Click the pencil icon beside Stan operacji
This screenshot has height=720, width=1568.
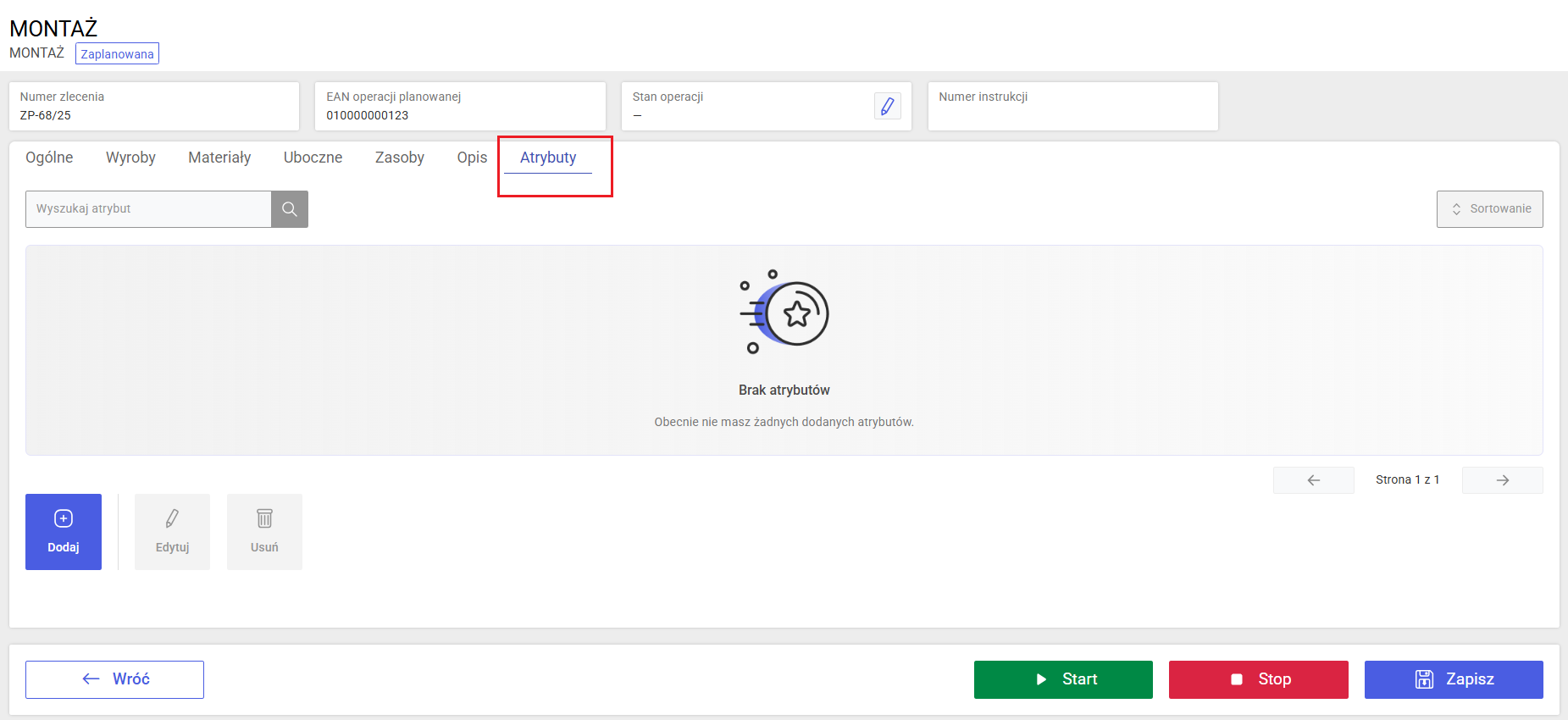(887, 107)
